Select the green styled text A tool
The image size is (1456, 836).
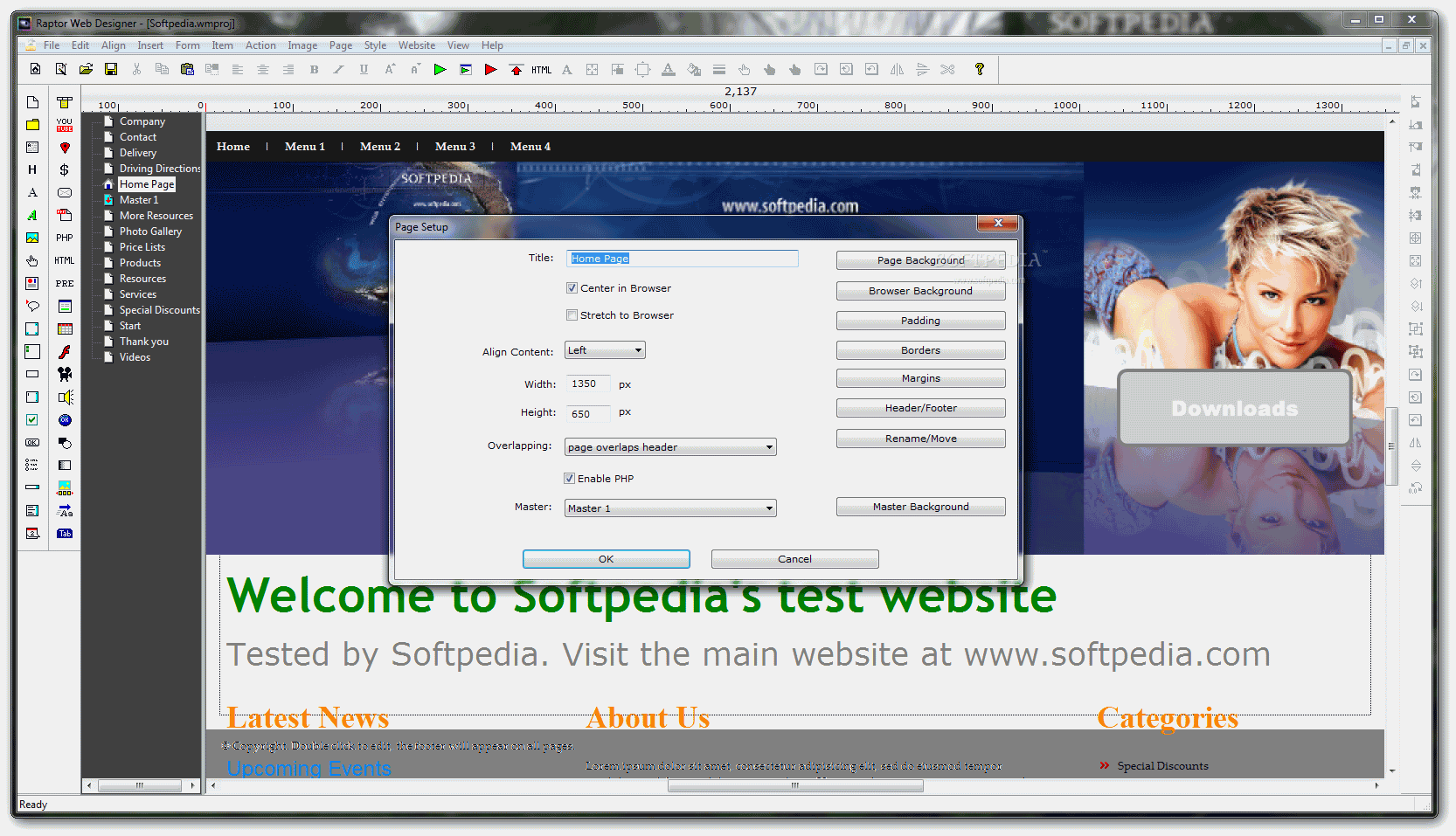coord(32,215)
